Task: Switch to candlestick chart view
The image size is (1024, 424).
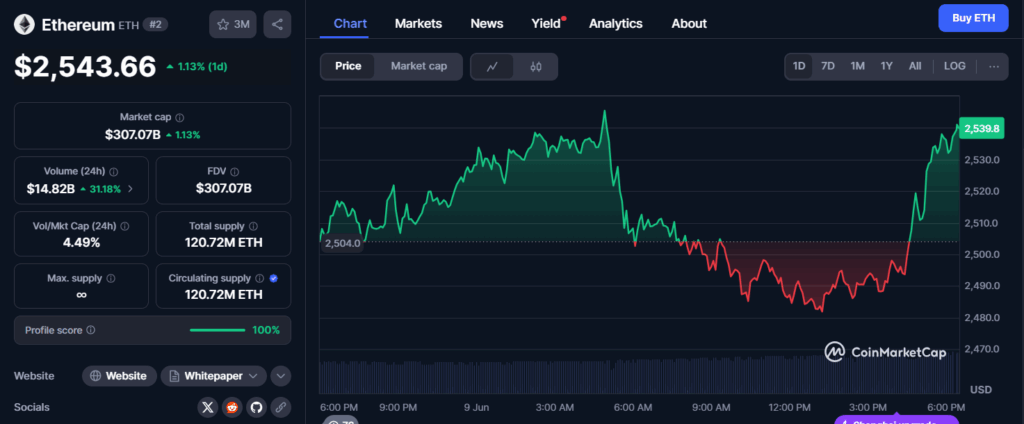Action: point(535,67)
